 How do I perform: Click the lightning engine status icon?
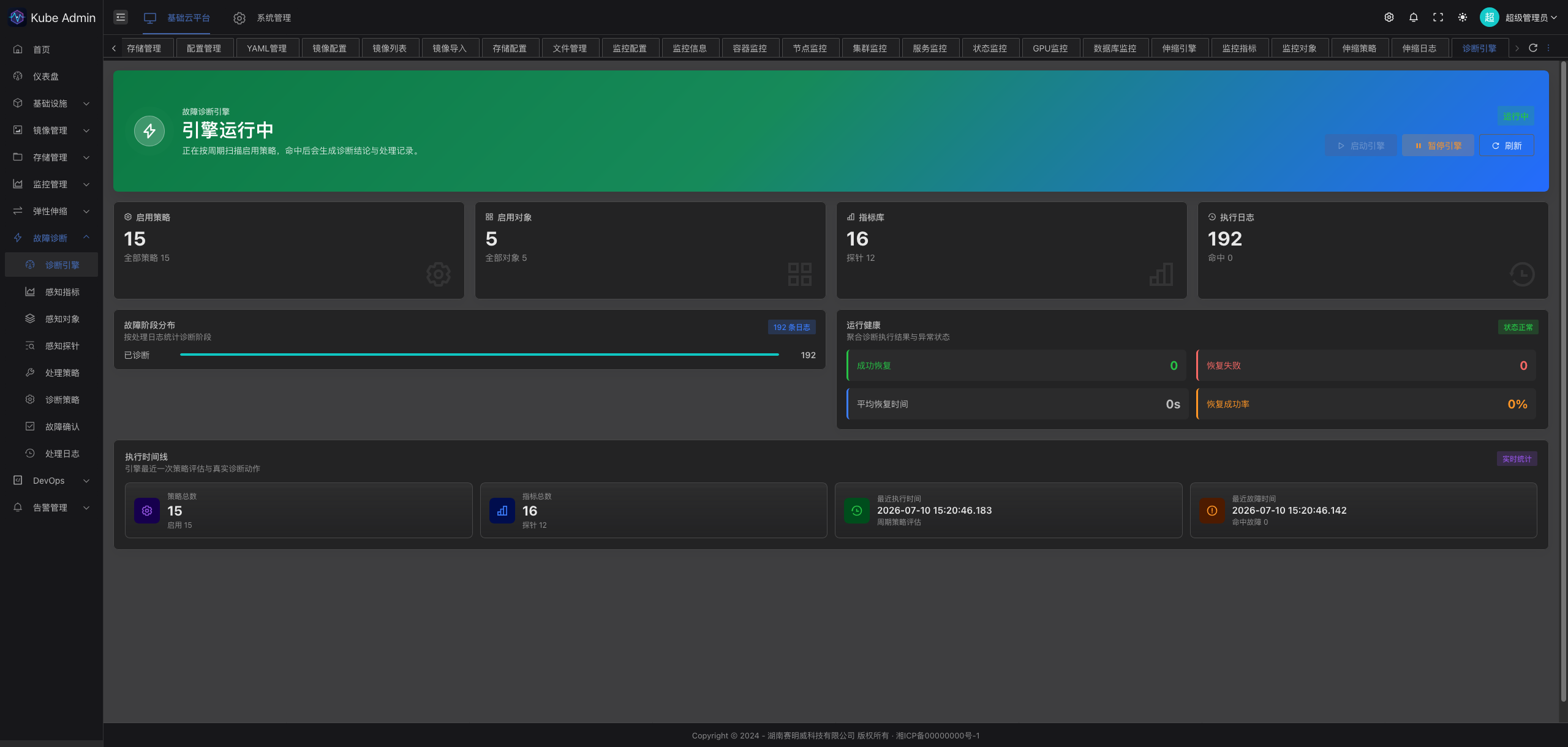(x=149, y=131)
